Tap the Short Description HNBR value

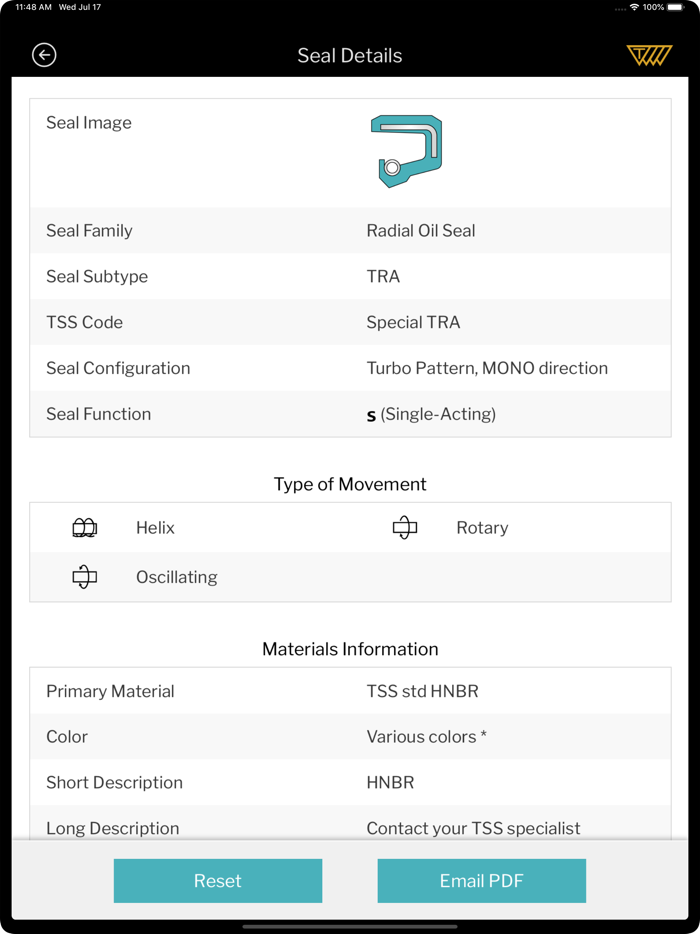click(x=390, y=783)
